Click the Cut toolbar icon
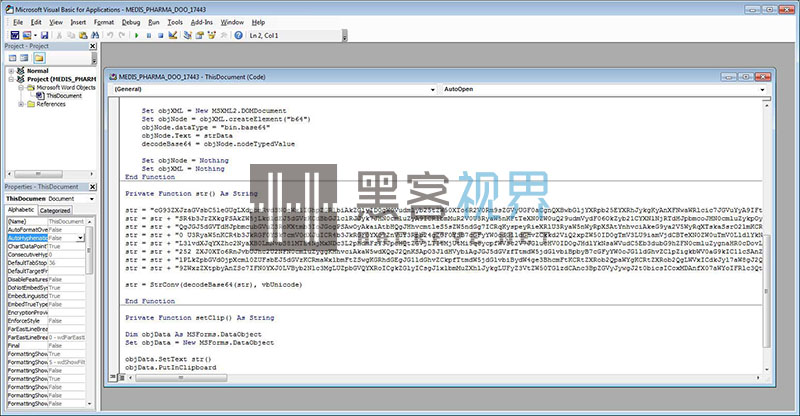Image resolution: width=800 pixels, height=416 pixels. coord(59,35)
